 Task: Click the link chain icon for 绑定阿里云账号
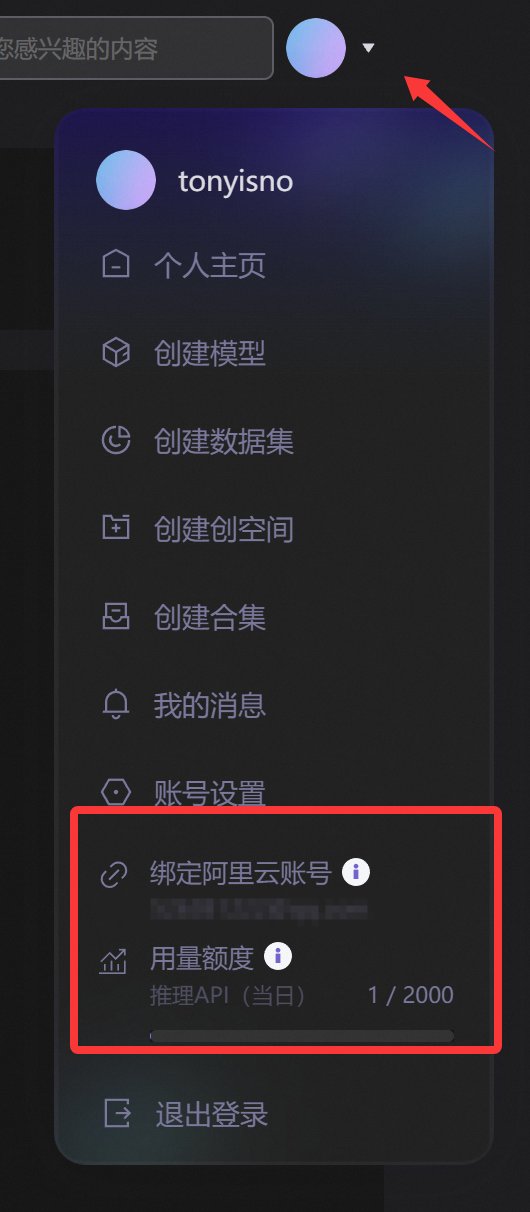[x=114, y=875]
